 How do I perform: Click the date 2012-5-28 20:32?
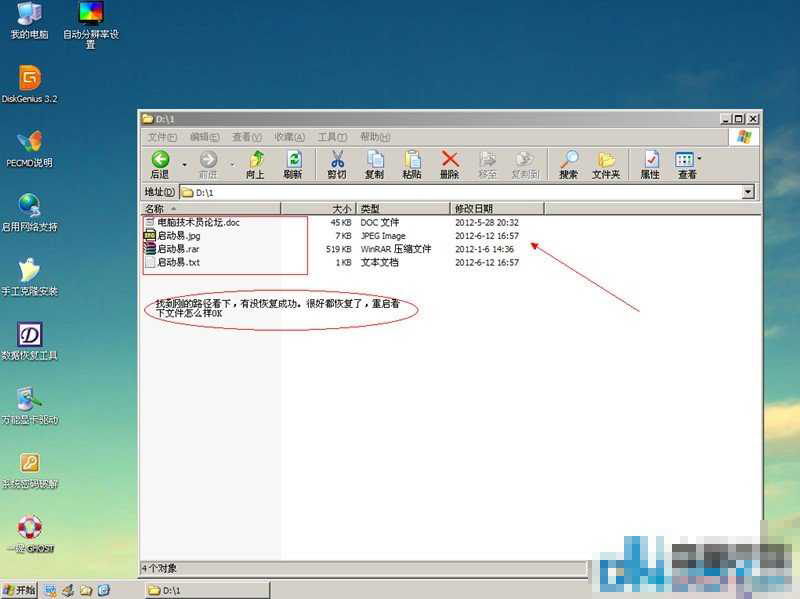click(487, 222)
